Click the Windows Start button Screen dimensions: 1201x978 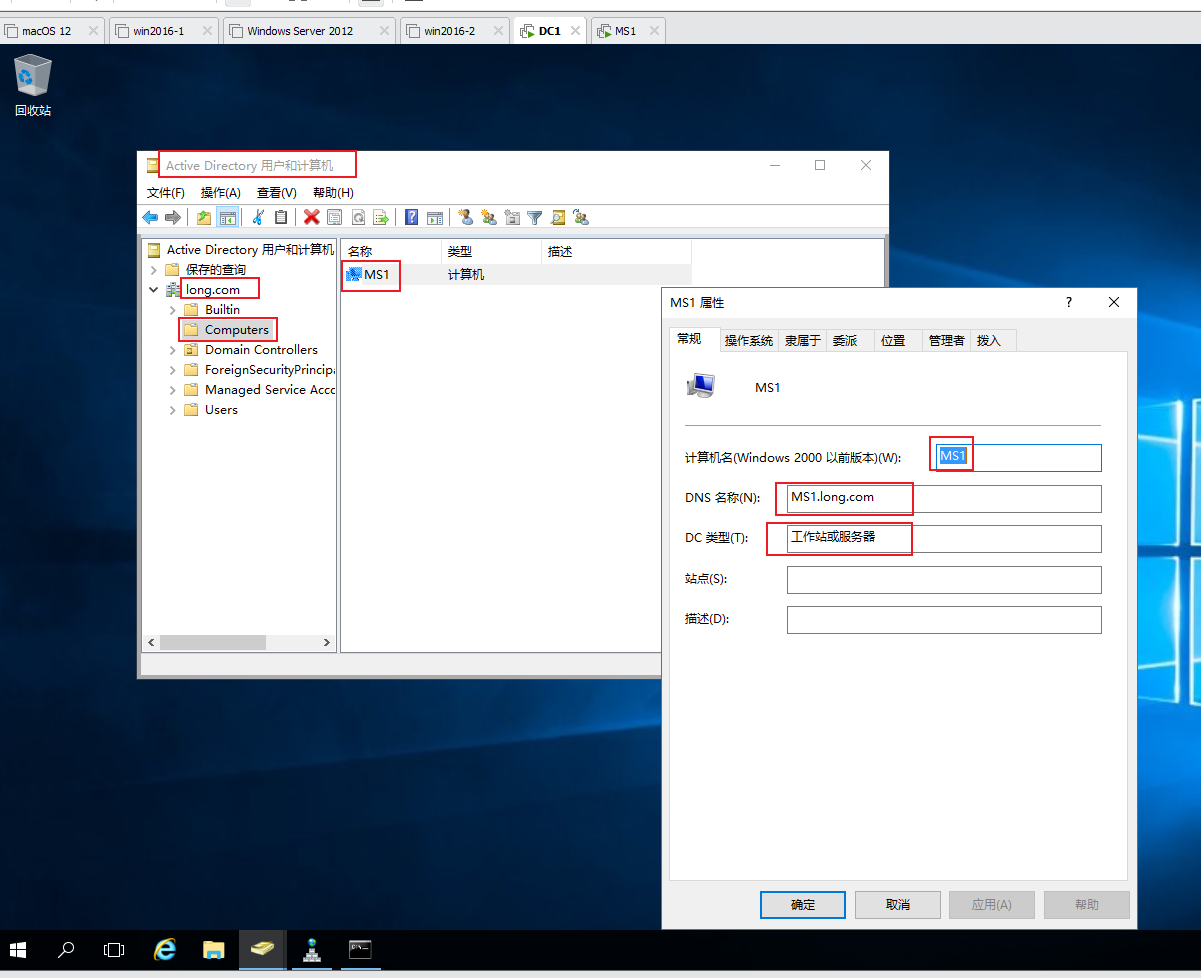(x=19, y=949)
